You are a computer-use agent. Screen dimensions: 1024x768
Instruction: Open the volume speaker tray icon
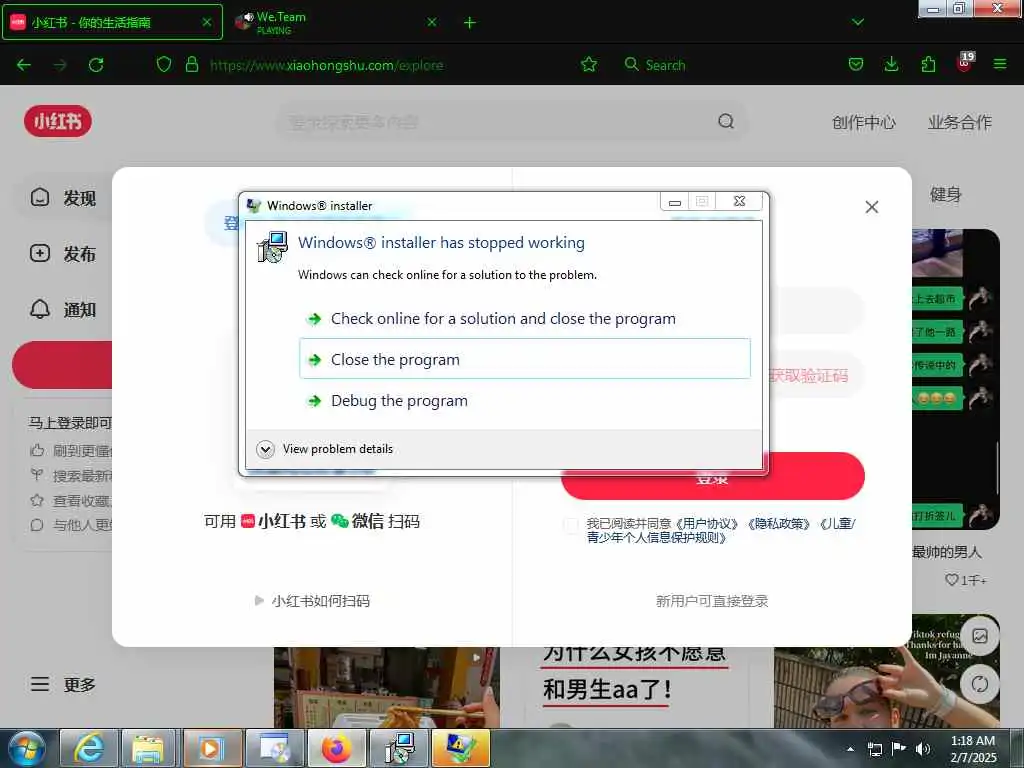[x=923, y=749]
